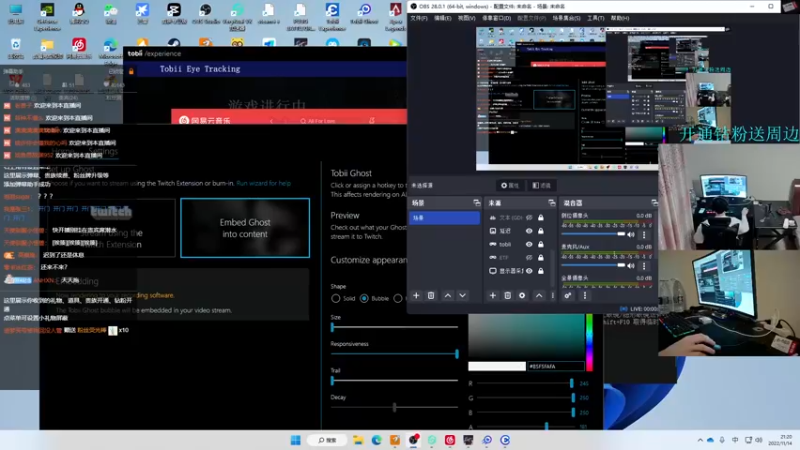The width and height of the screenshot is (800, 450).
Task: Click the Filters button above Sources panel
Action: coord(541,185)
